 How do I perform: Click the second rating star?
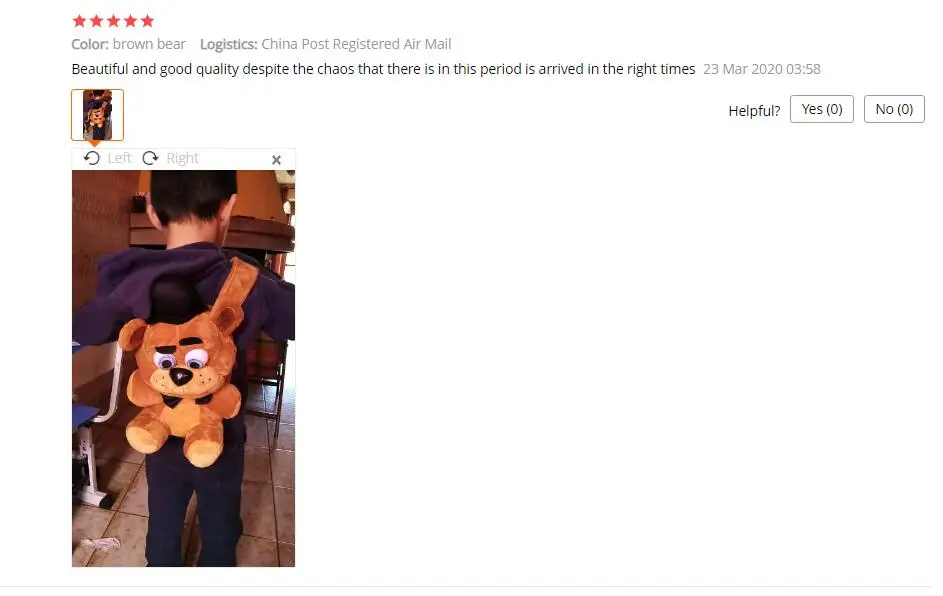click(x=96, y=21)
